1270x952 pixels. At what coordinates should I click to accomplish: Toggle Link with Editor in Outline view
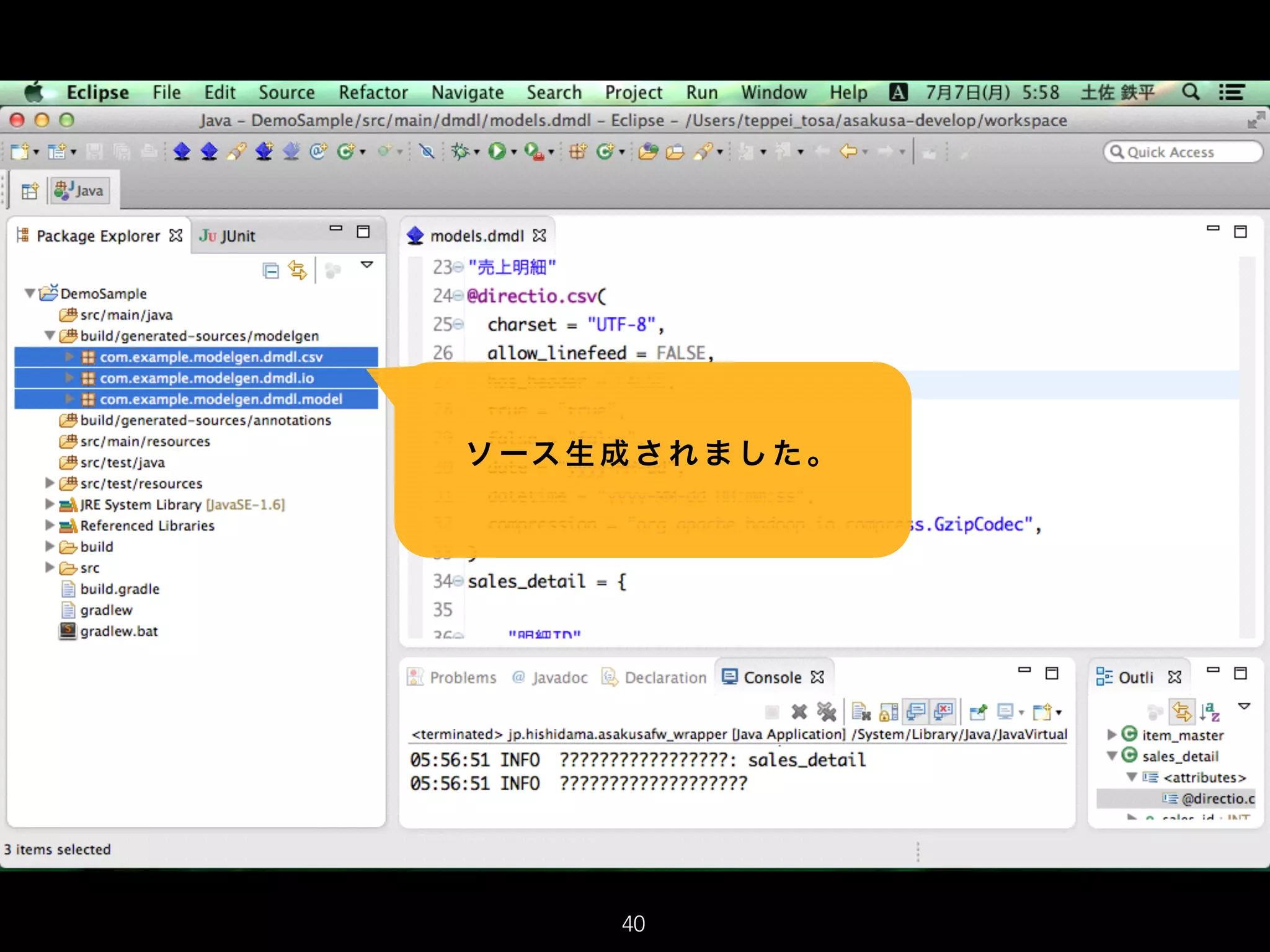click(x=1182, y=712)
